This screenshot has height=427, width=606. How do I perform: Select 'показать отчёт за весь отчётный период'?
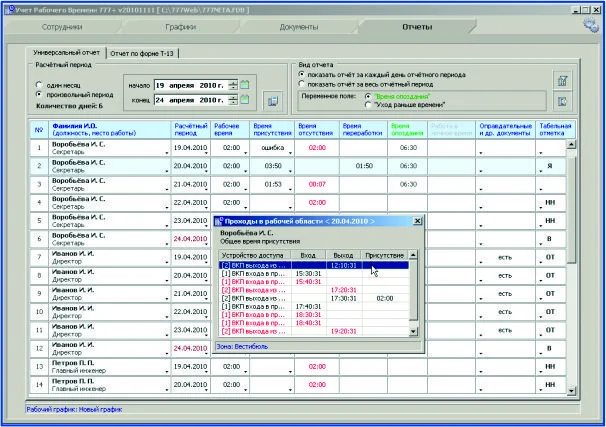click(302, 84)
